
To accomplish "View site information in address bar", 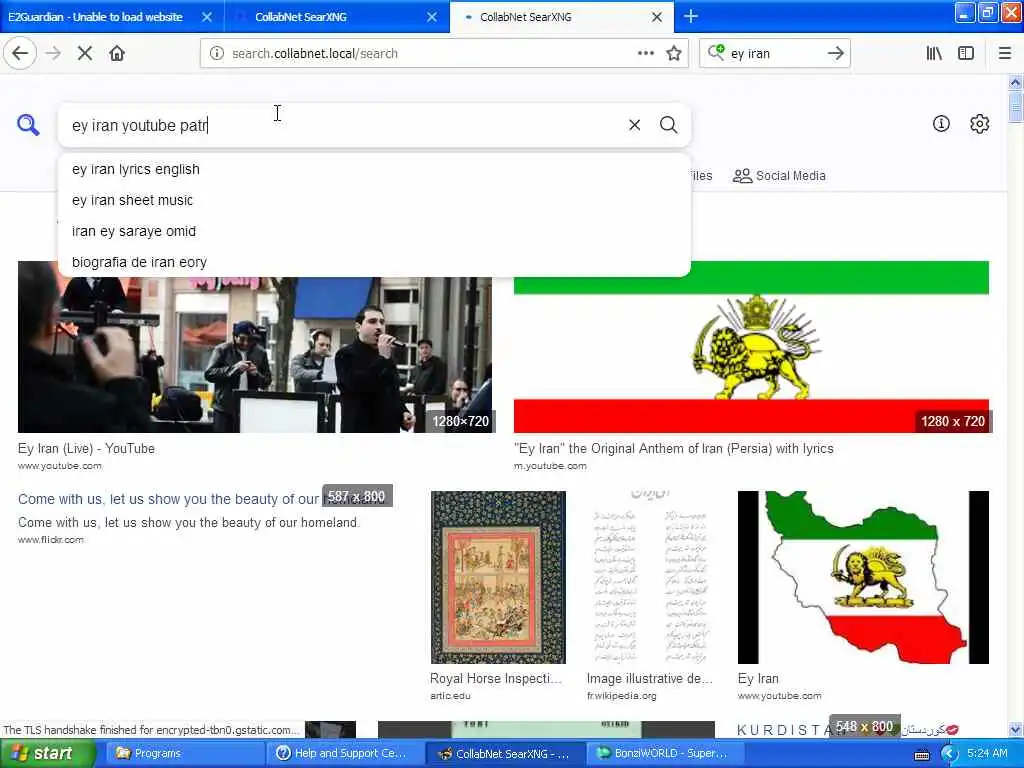I will [x=217, y=54].
